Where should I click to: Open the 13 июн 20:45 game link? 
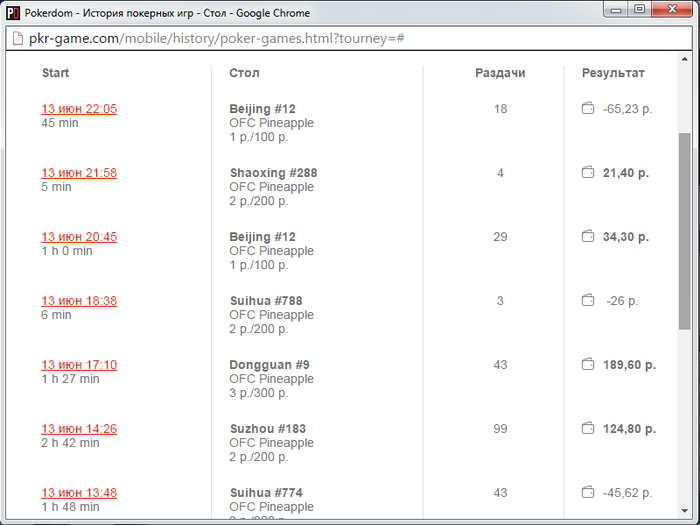click(x=79, y=237)
